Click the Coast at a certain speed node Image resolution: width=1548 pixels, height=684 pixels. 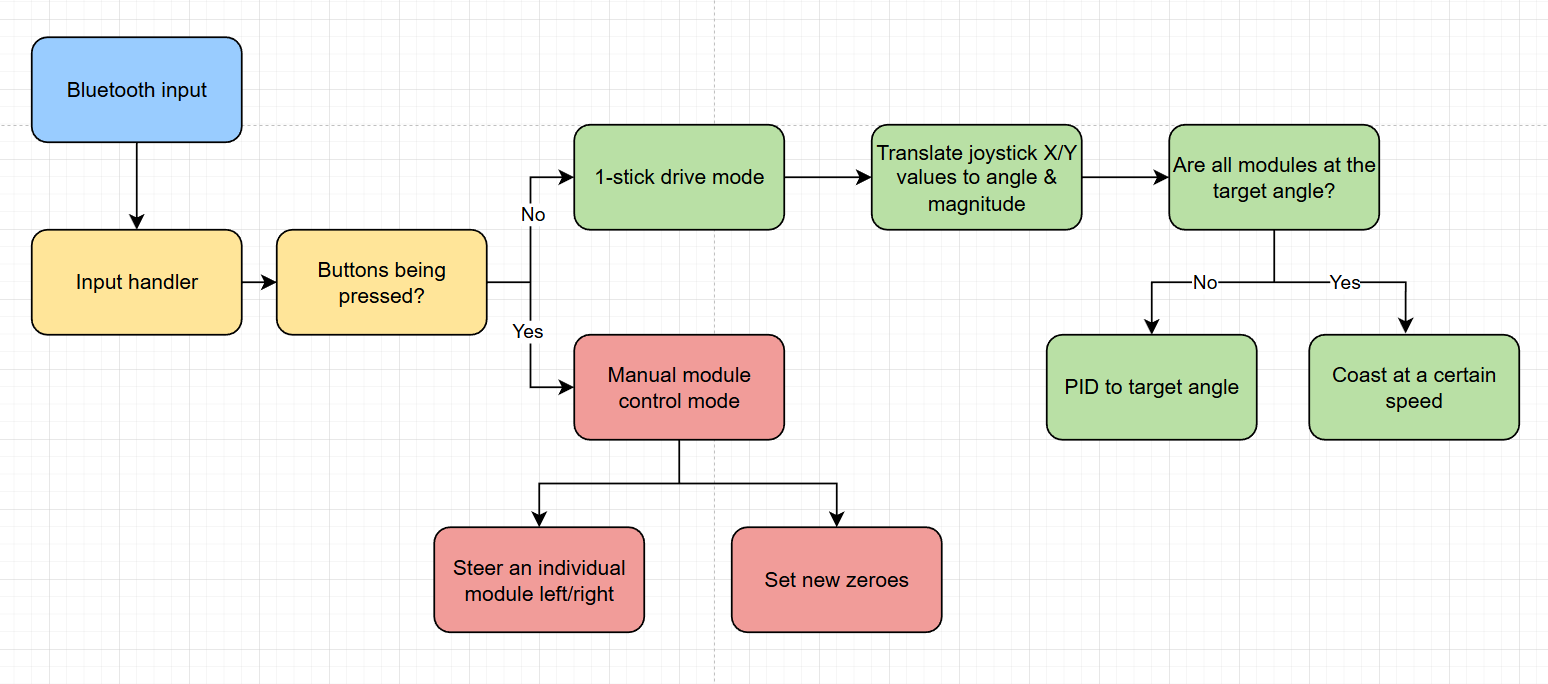click(x=1413, y=387)
